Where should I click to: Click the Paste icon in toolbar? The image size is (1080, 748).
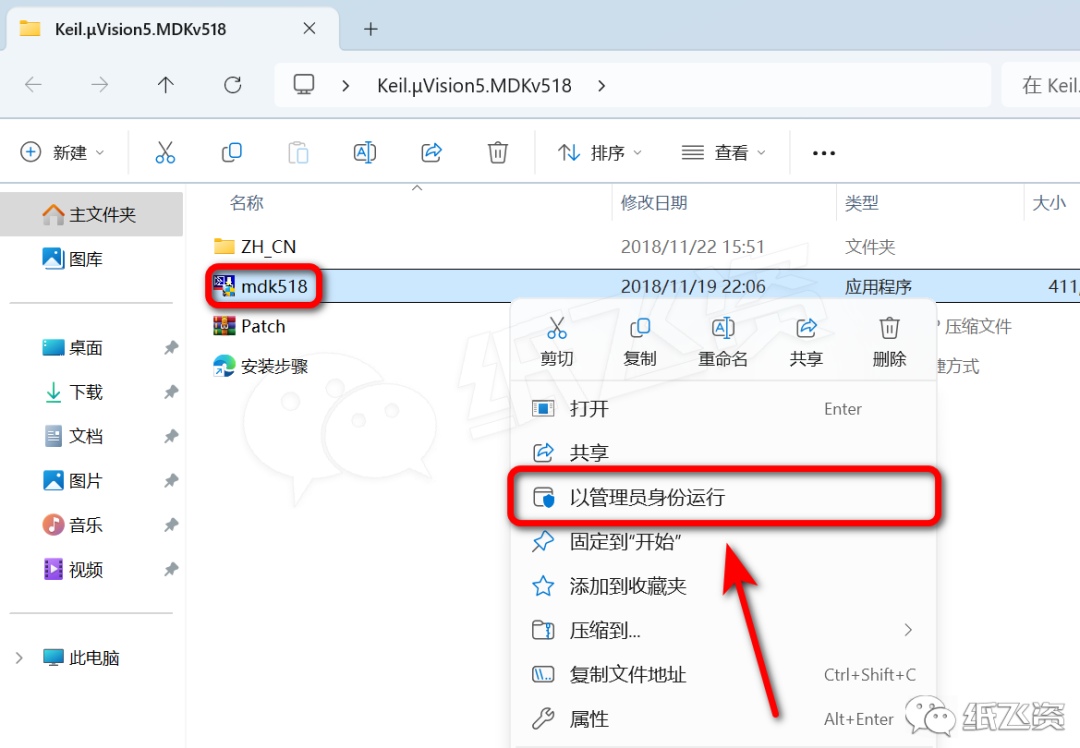tap(298, 152)
